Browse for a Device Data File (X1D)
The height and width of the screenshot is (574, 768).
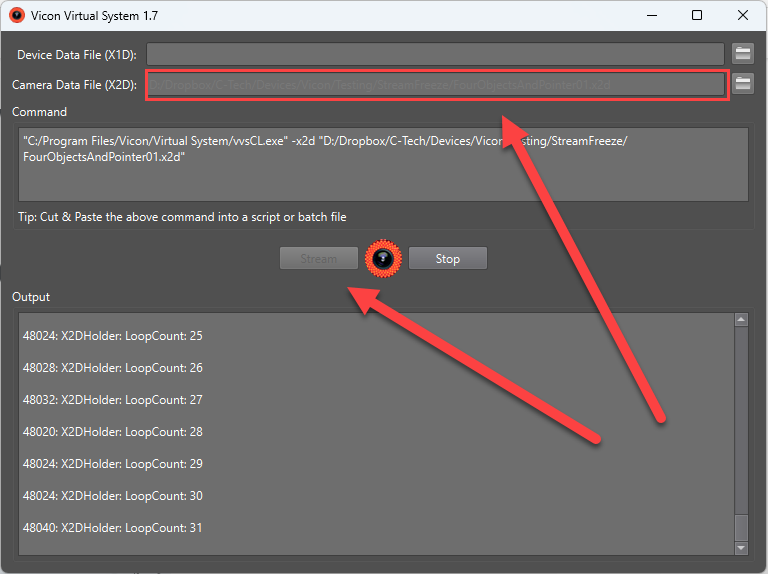[742, 54]
